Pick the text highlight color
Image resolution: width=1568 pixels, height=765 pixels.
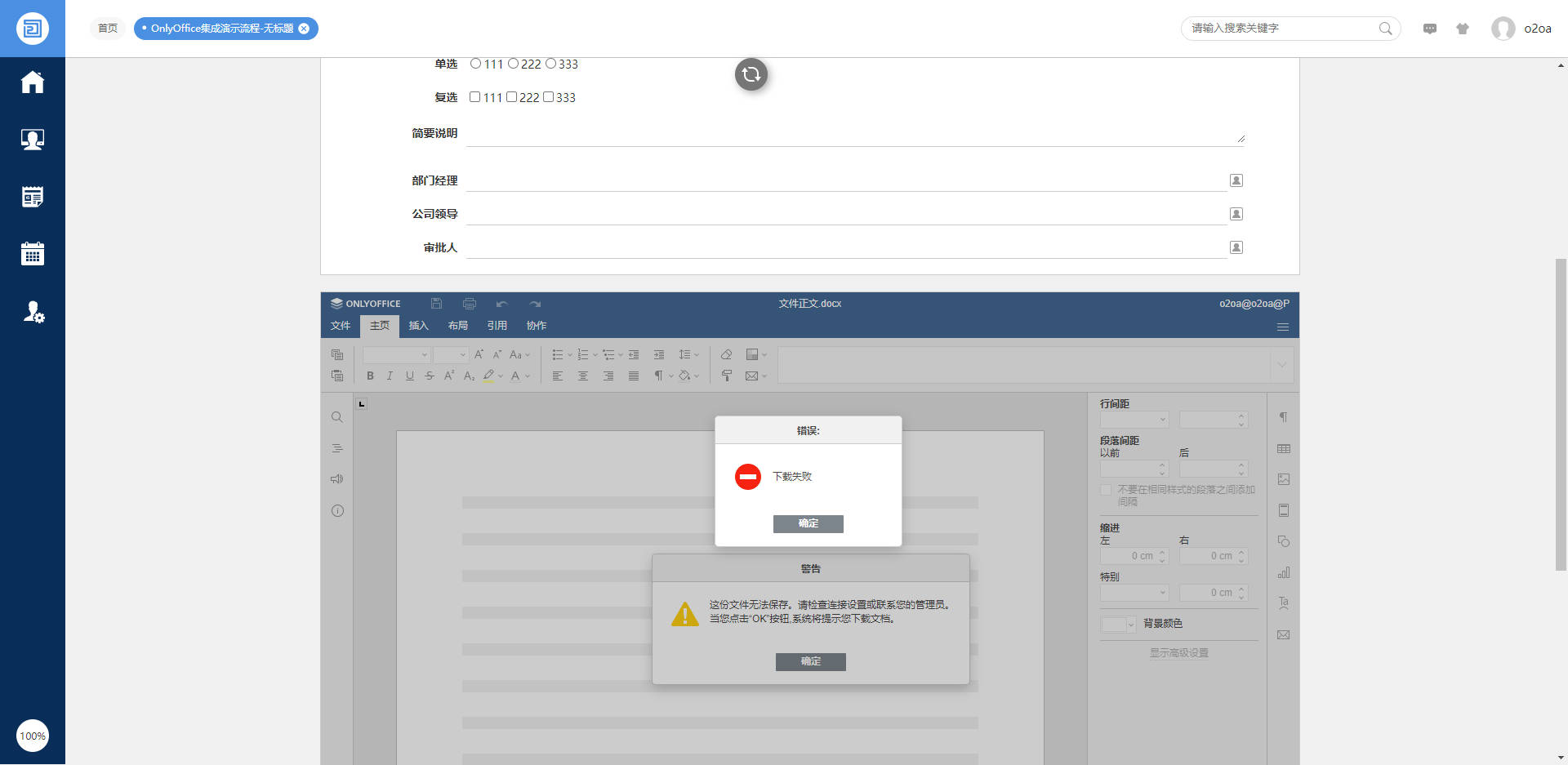(489, 376)
